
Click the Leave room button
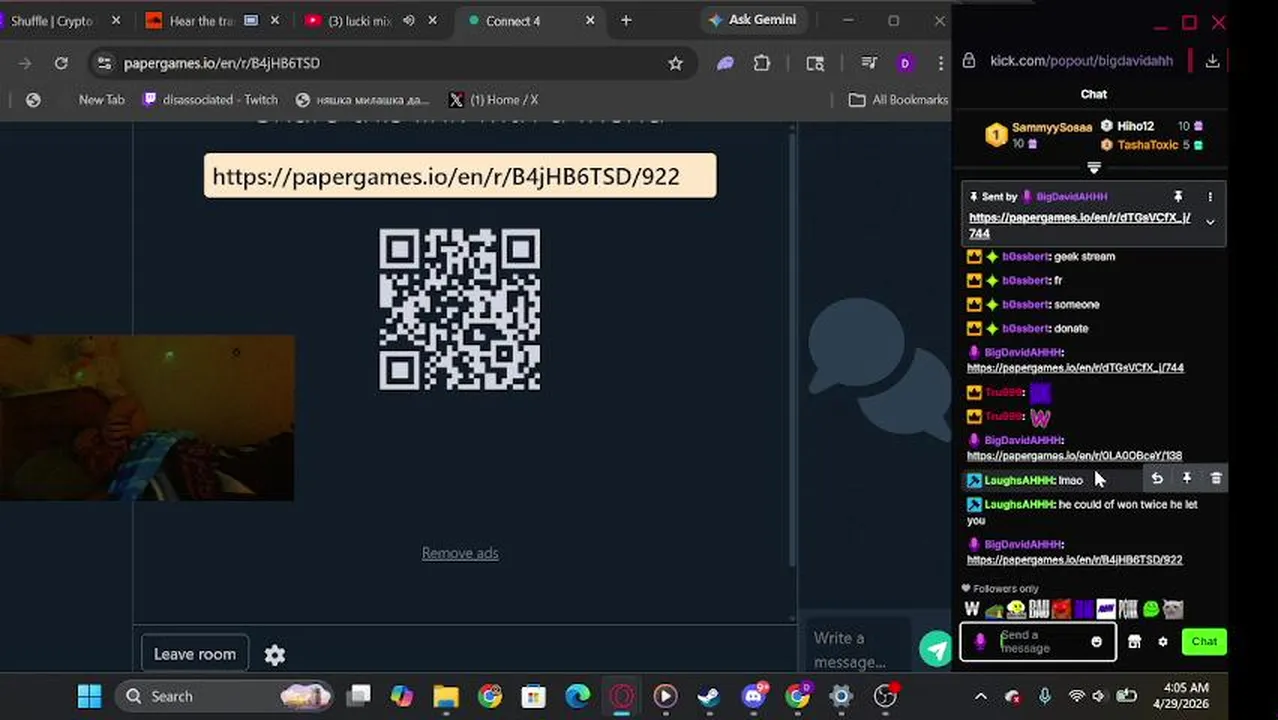pyautogui.click(x=195, y=654)
